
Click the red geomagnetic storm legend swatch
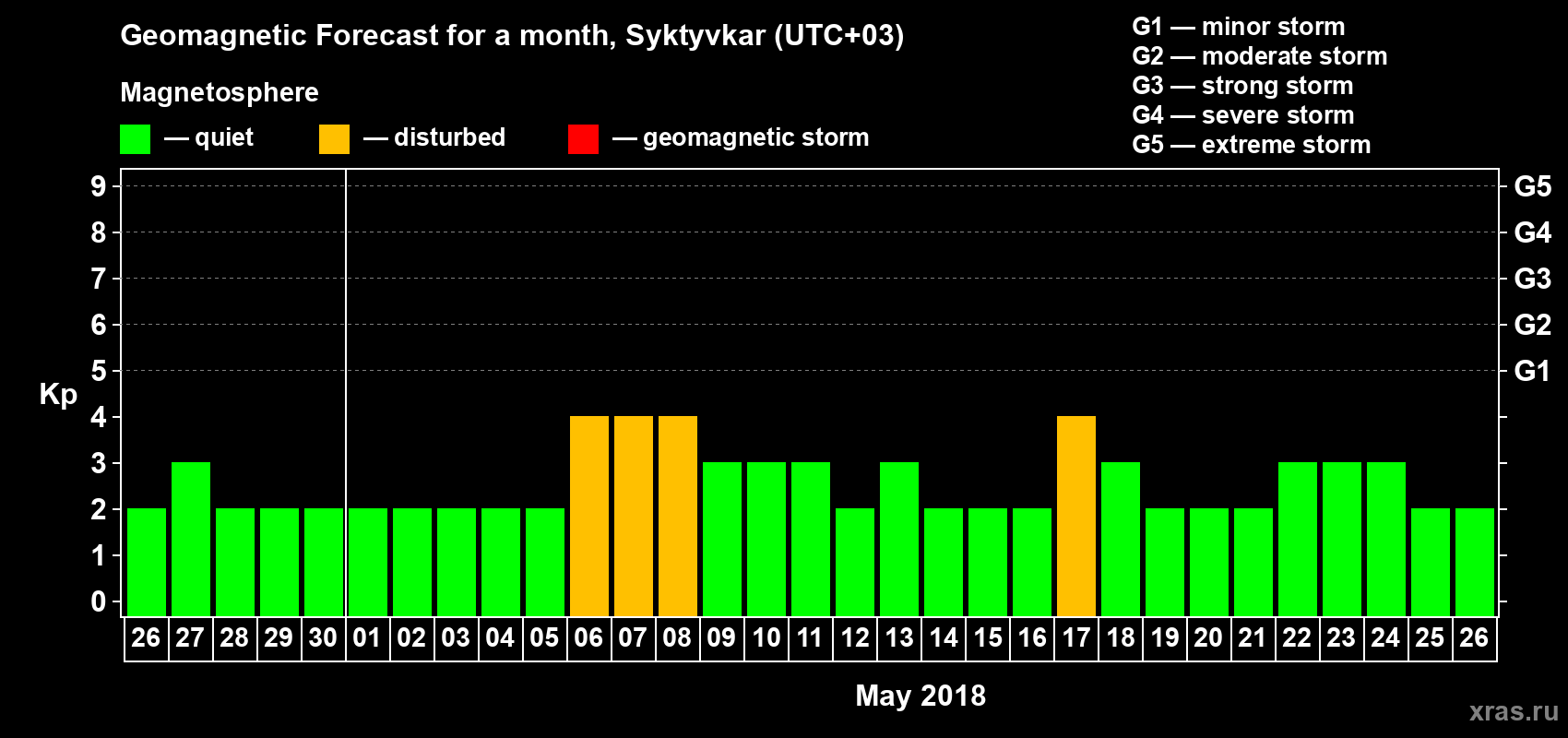583,139
